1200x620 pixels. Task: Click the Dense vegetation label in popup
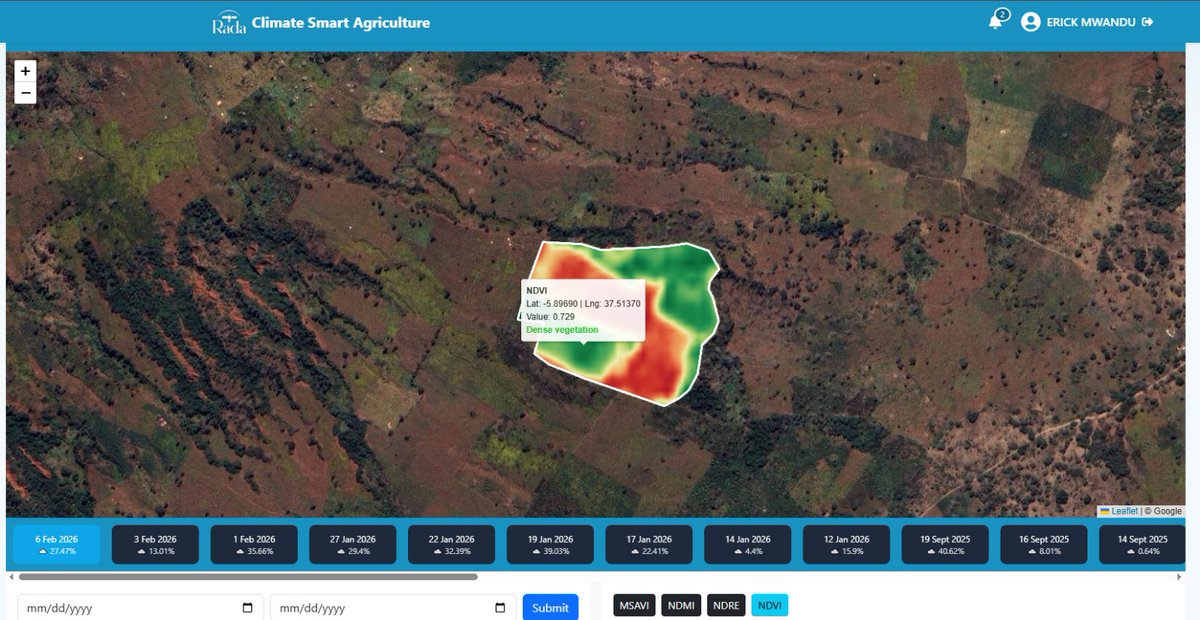pos(562,329)
